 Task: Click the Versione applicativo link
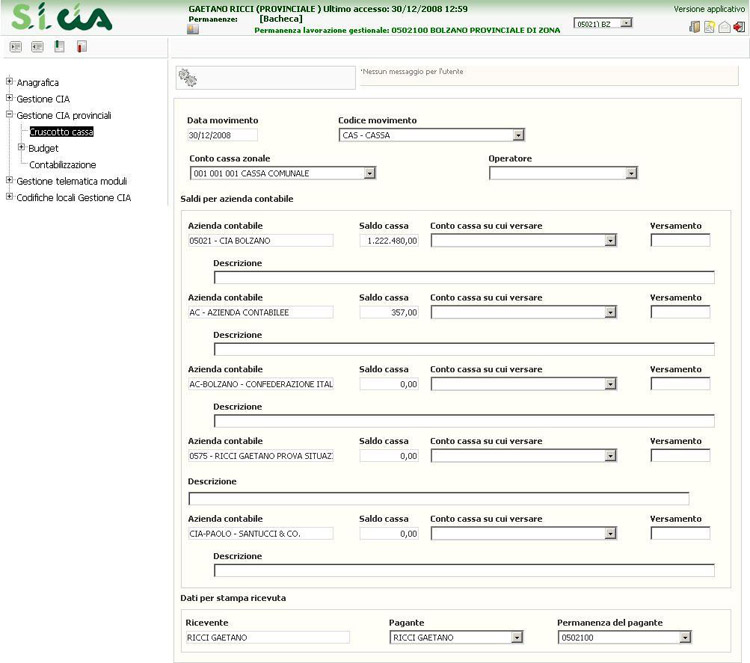pyautogui.click(x=709, y=9)
